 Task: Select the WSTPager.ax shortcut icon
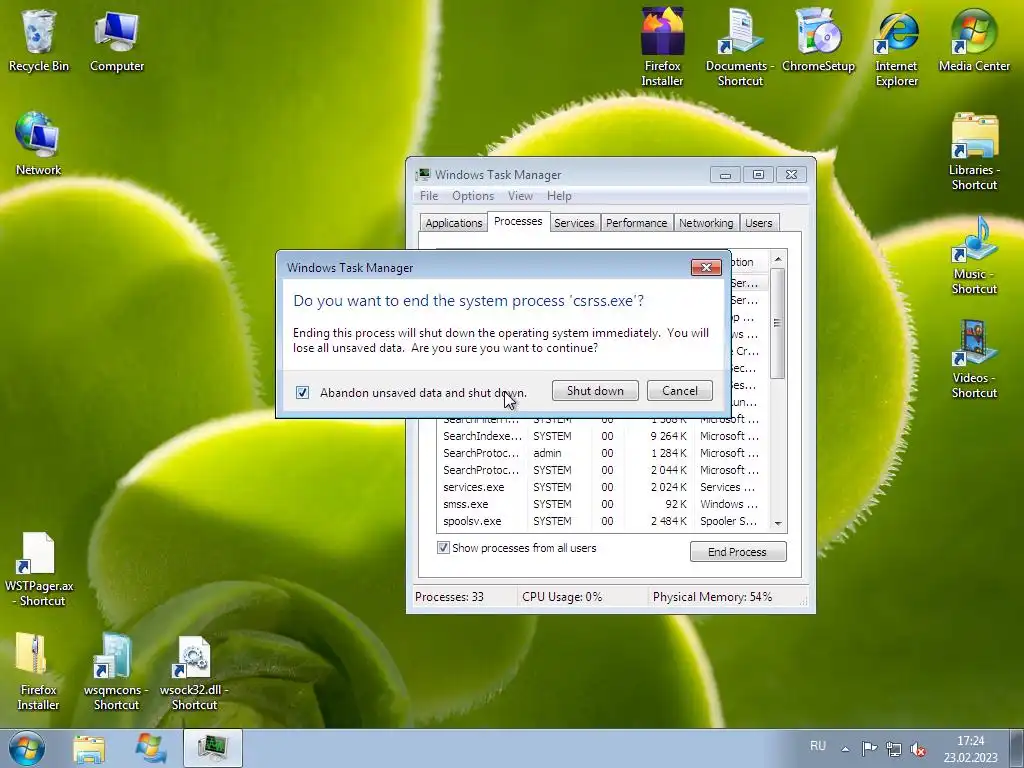point(39,568)
